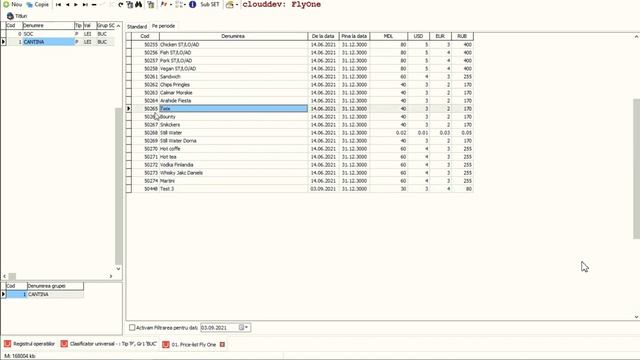
Task: Click the MDL column header
Action: (389, 36)
